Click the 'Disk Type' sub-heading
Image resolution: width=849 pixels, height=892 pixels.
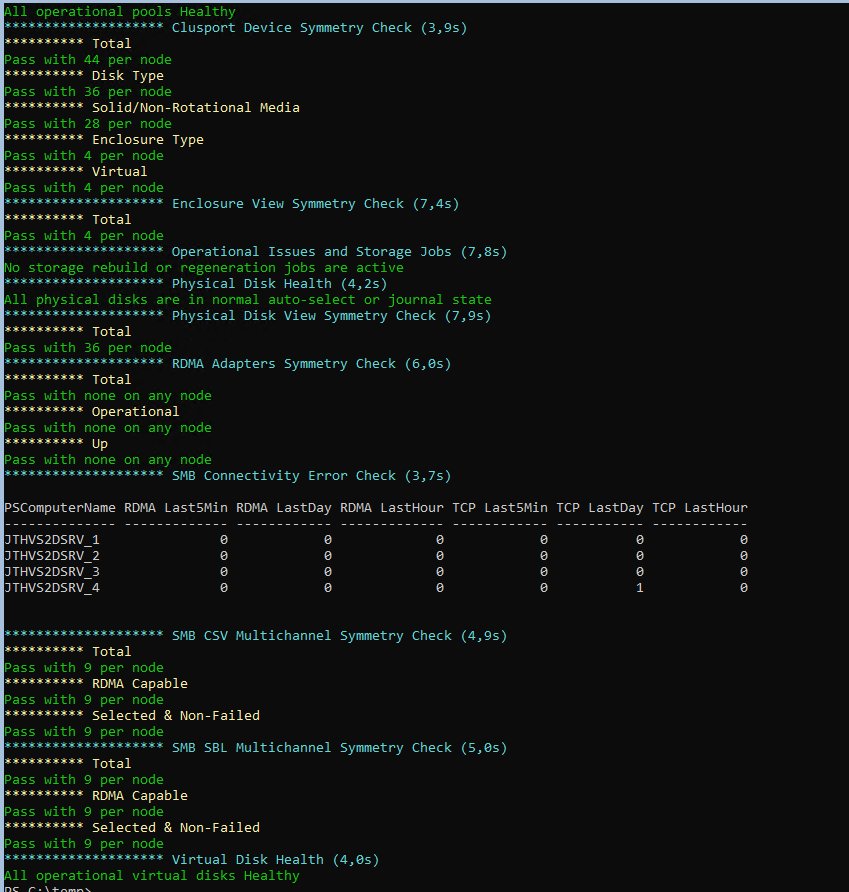[127, 76]
